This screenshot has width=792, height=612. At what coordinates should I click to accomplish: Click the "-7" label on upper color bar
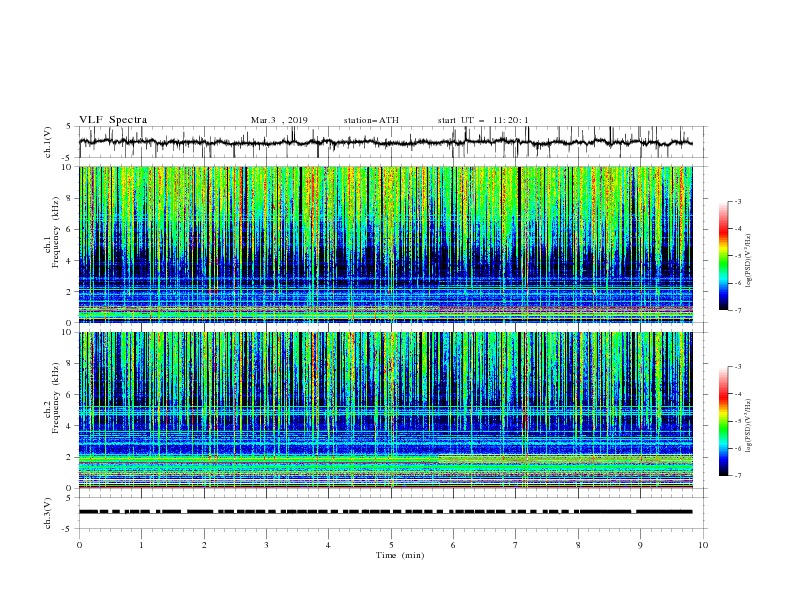[x=737, y=311]
